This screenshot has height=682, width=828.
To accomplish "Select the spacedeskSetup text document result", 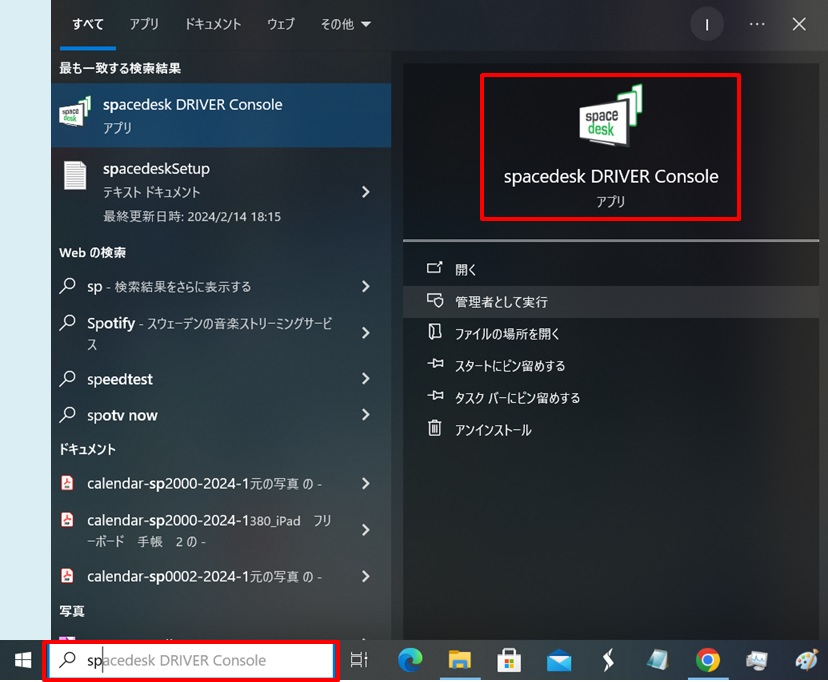I will [x=221, y=192].
